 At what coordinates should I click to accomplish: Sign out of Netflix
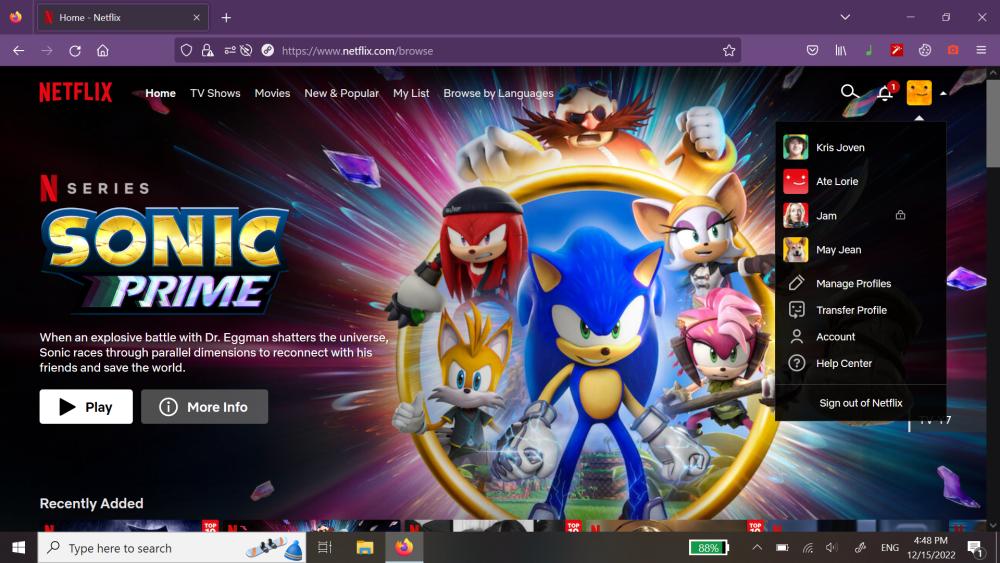(860, 403)
